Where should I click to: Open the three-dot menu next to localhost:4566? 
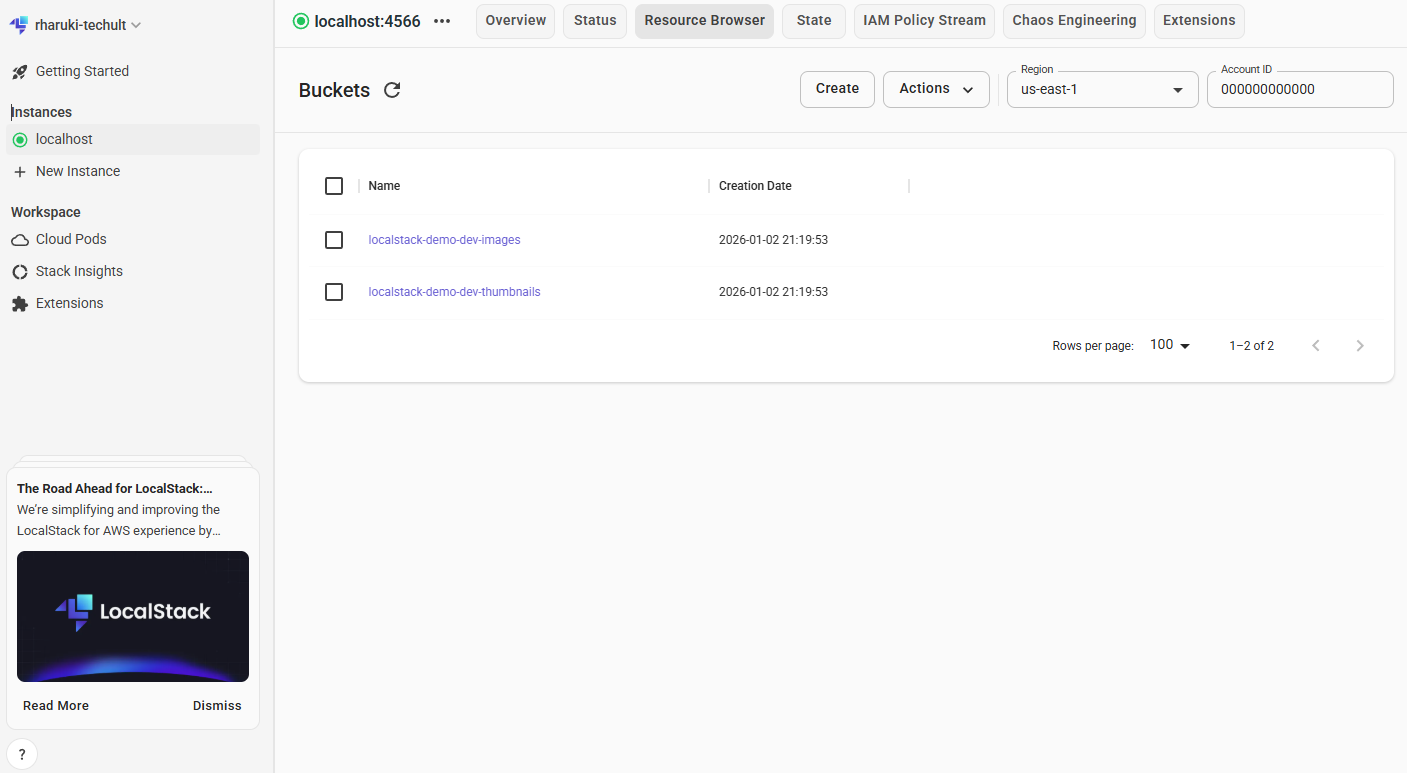[442, 21]
